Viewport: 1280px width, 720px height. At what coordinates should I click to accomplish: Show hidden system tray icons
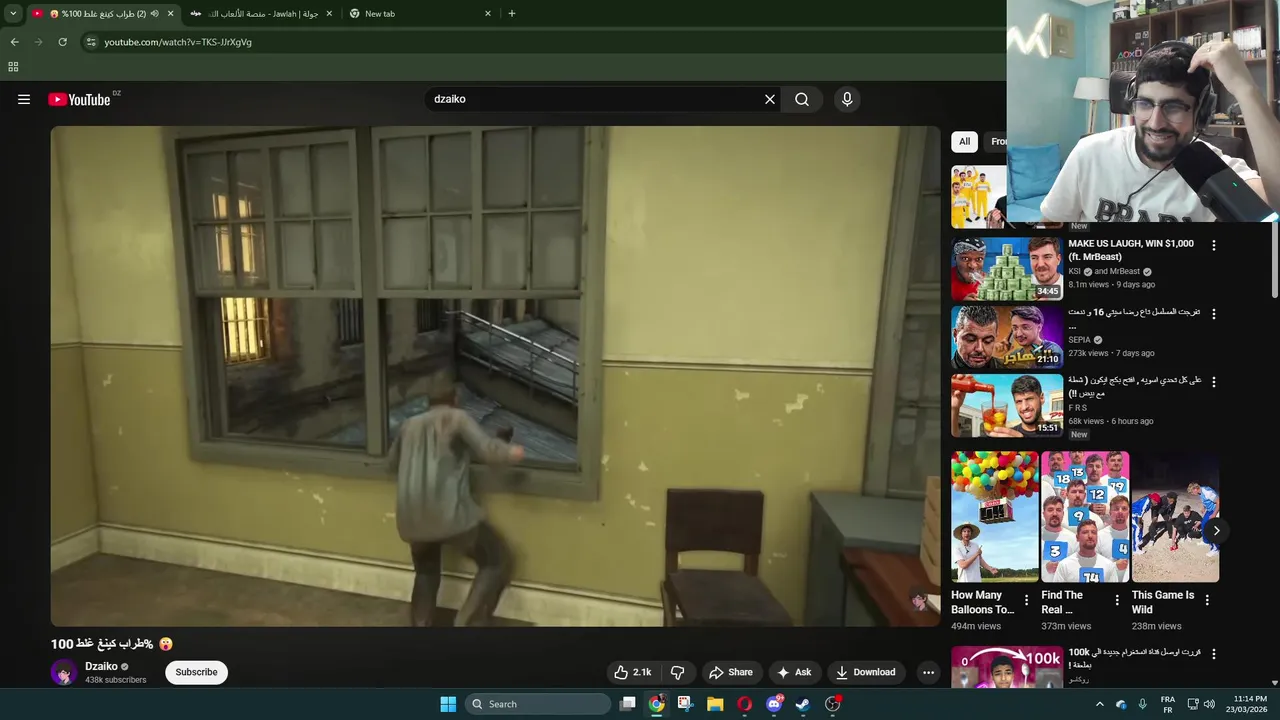tap(1099, 704)
